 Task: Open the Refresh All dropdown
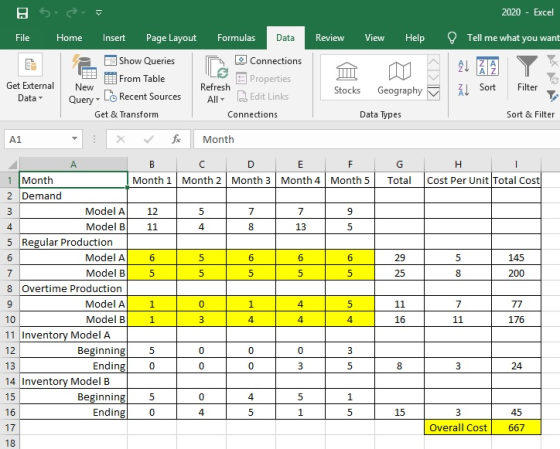pyautogui.click(x=215, y=79)
